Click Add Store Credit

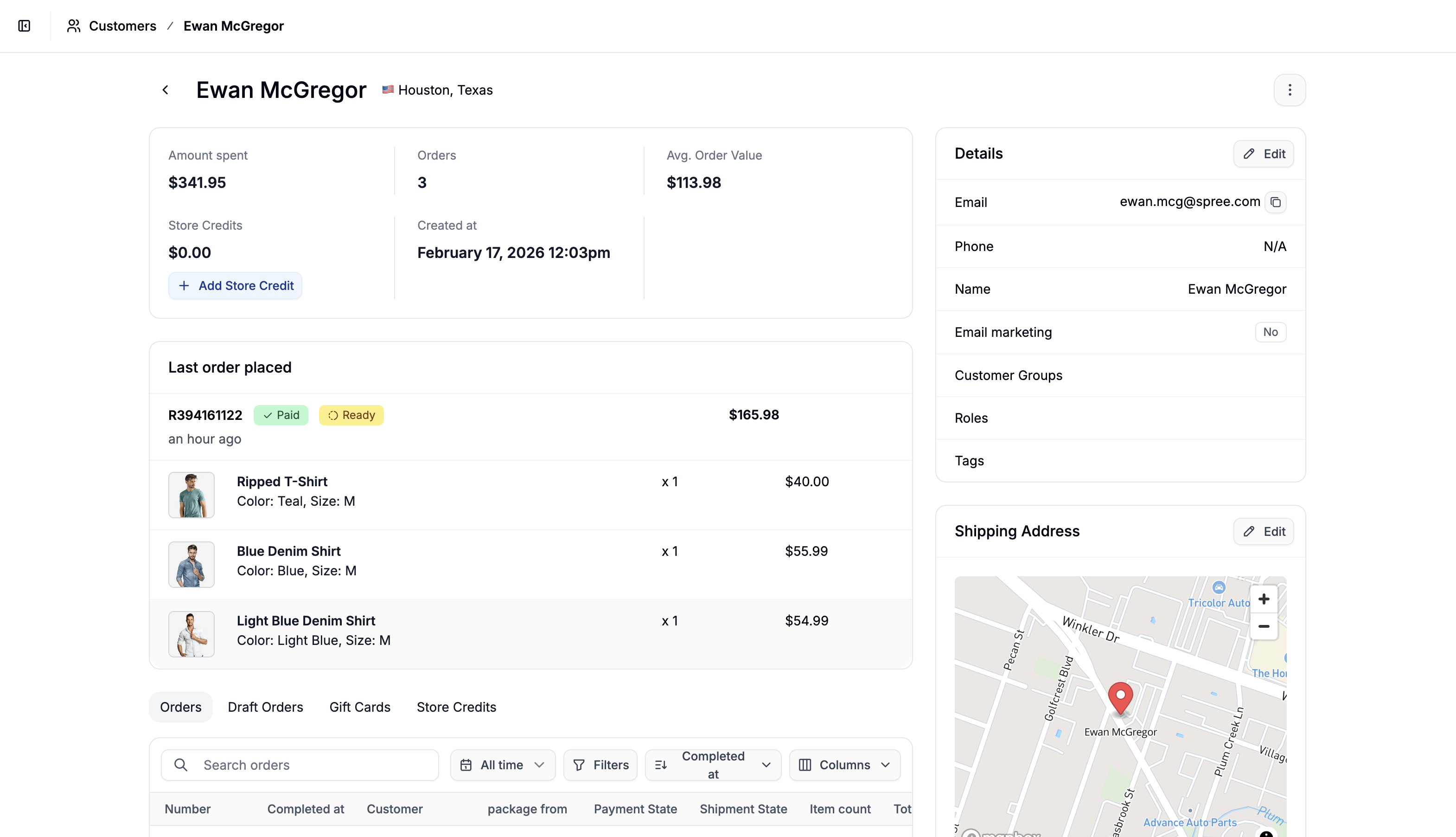235,285
